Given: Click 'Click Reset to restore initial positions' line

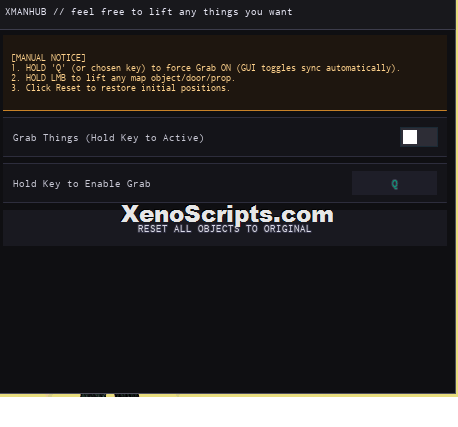Looking at the screenshot, I should [x=121, y=88].
